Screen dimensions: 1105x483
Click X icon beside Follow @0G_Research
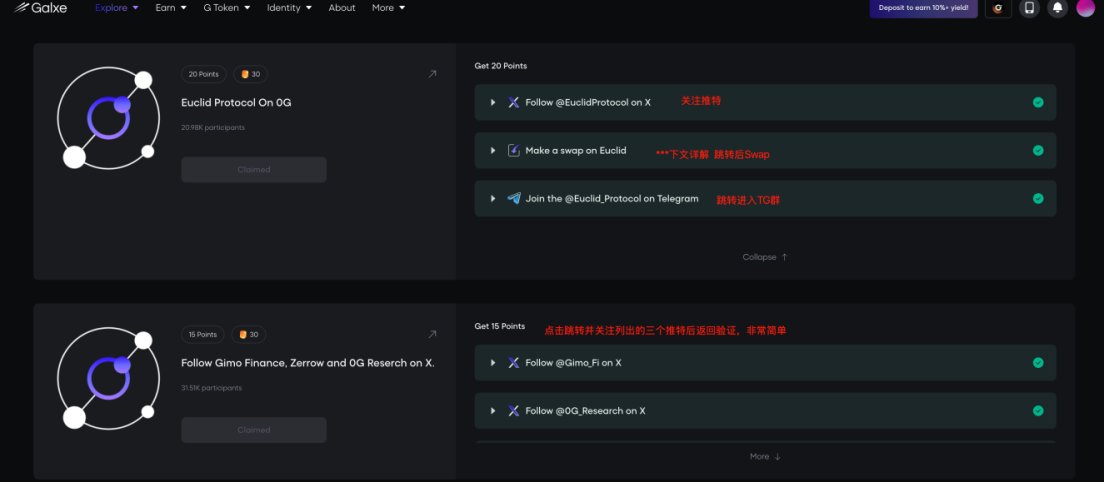(514, 410)
